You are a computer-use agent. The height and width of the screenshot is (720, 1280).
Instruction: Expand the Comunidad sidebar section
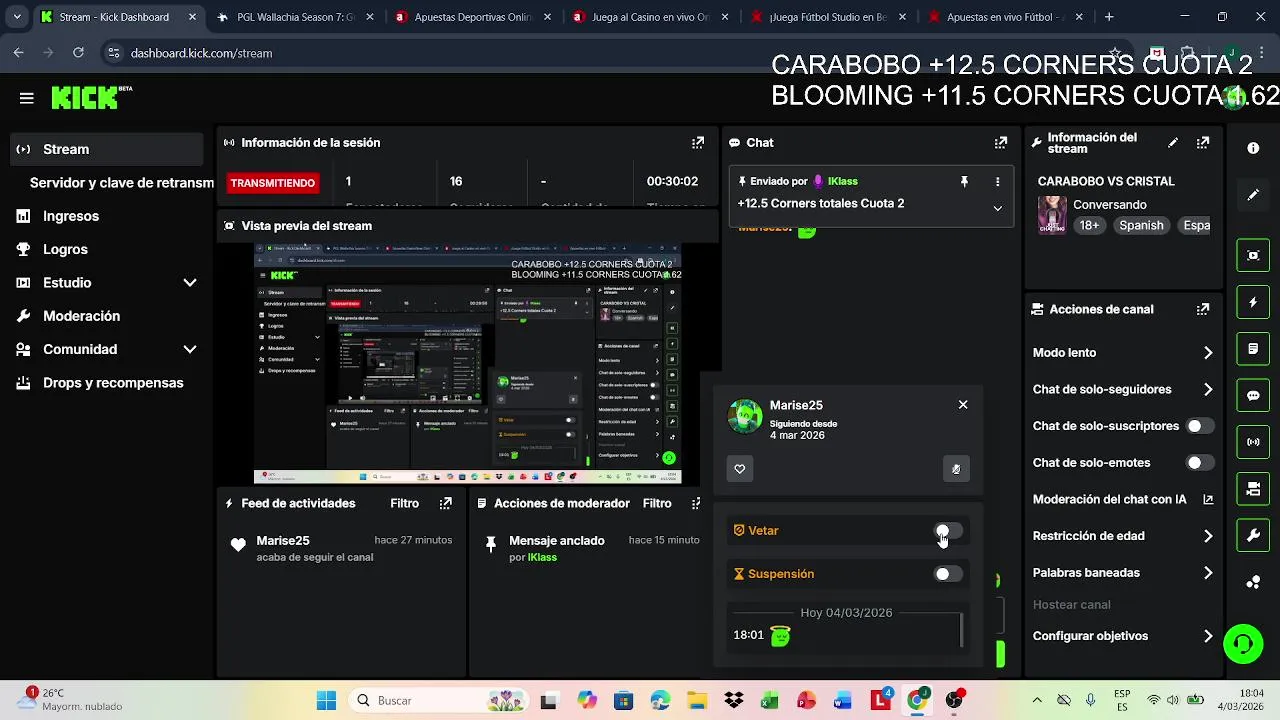190,349
